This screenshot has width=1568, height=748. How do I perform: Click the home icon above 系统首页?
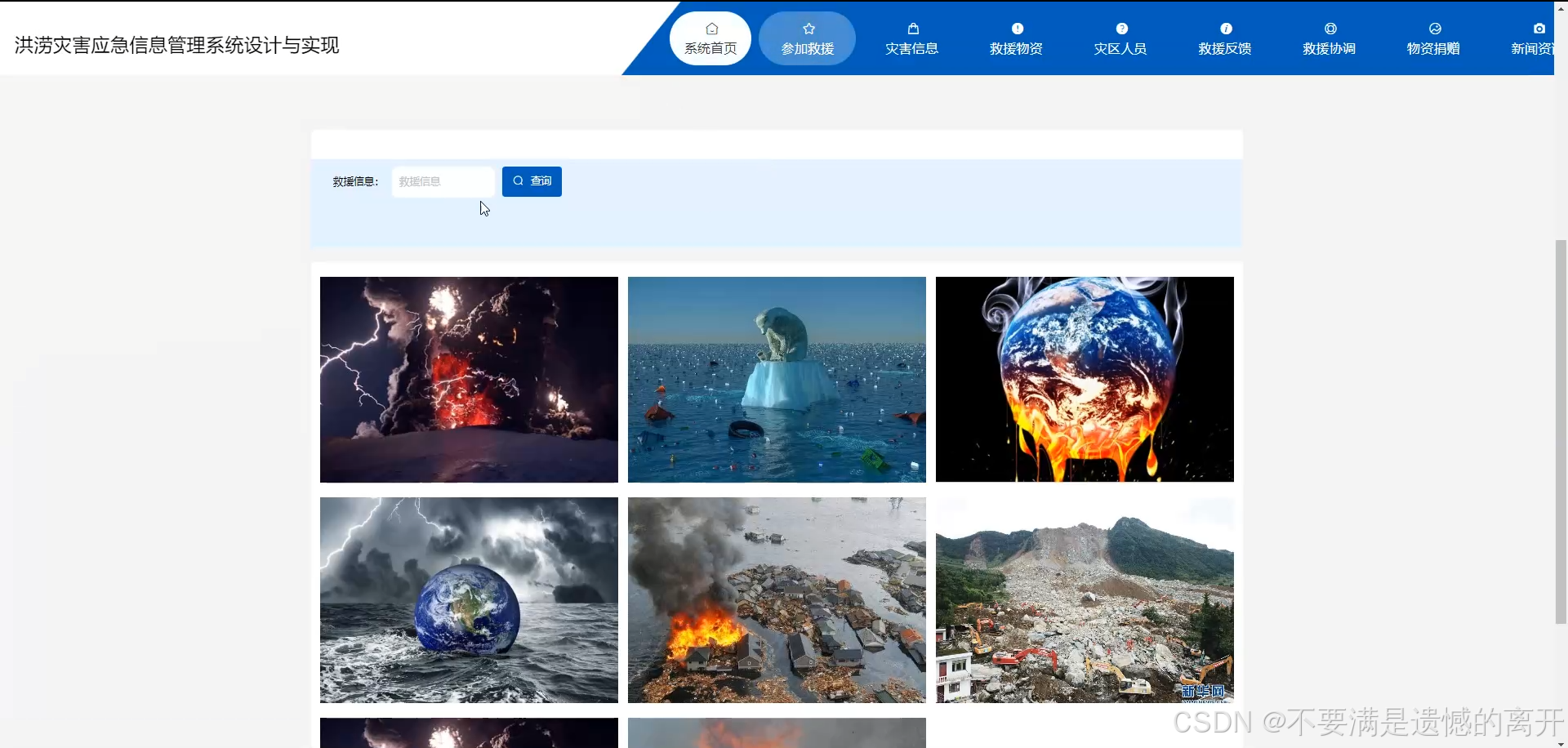pyautogui.click(x=711, y=29)
